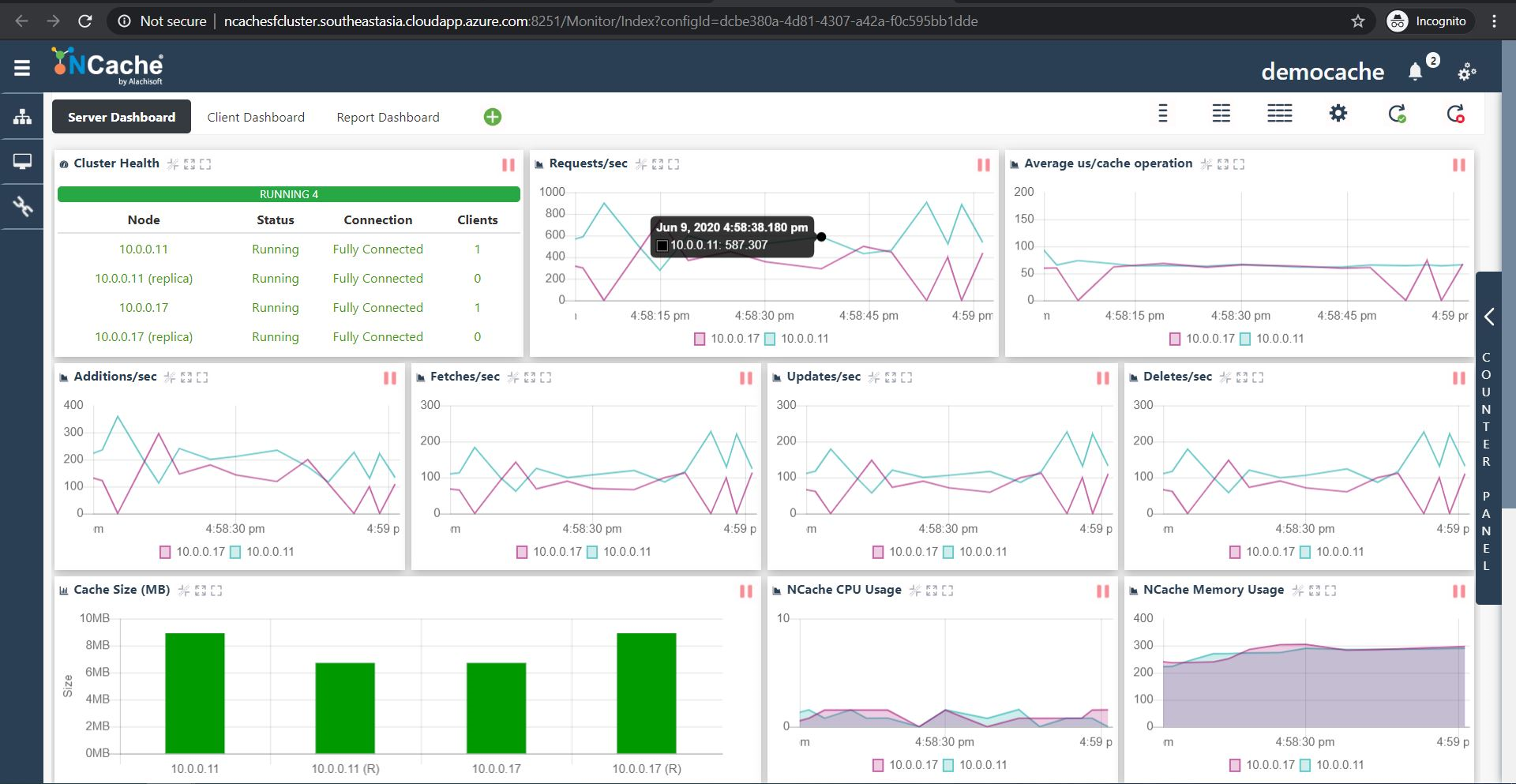Shrink the Fetches/sec panel with the compress icon
The image size is (1516, 784).
[513, 377]
